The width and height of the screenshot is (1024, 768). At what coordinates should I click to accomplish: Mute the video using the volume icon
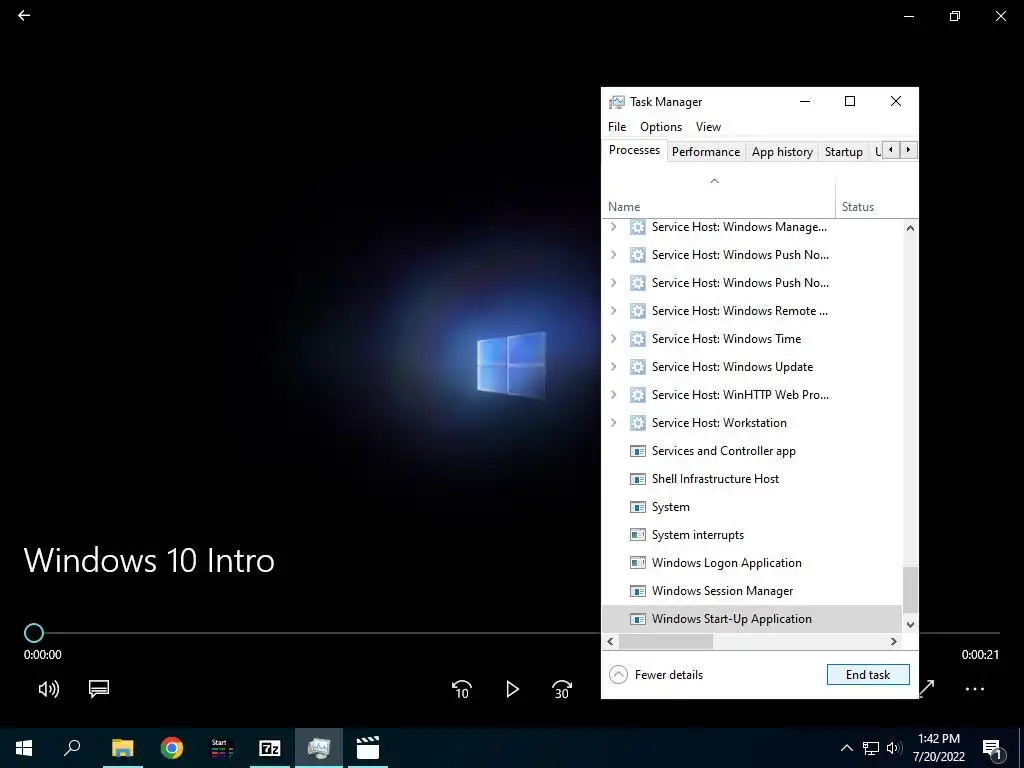49,688
